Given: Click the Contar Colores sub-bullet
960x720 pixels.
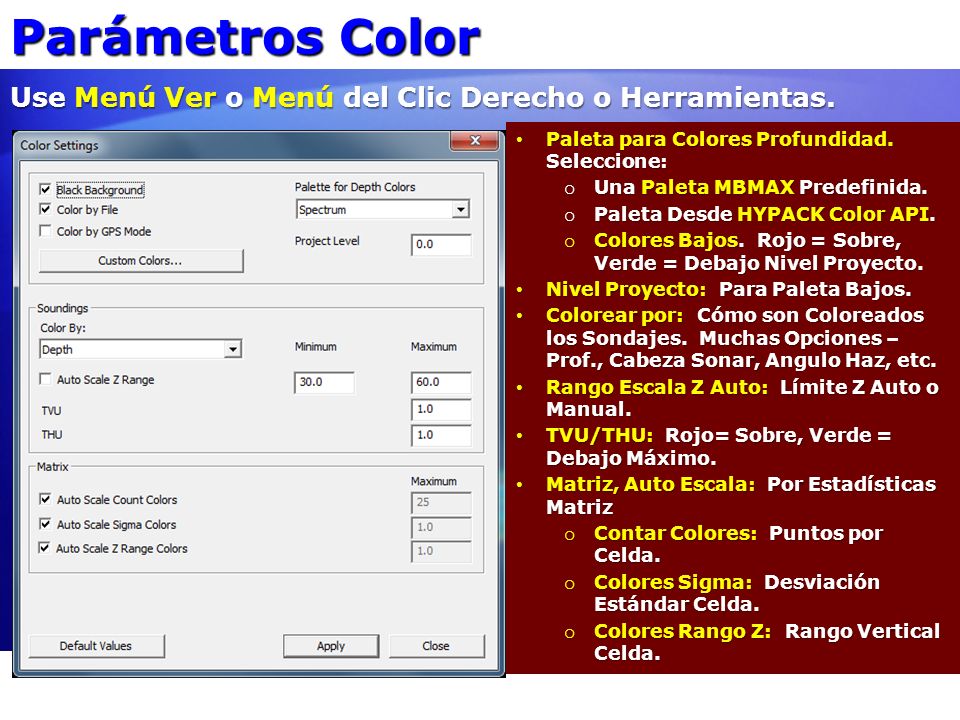Looking at the screenshot, I should (675, 533).
